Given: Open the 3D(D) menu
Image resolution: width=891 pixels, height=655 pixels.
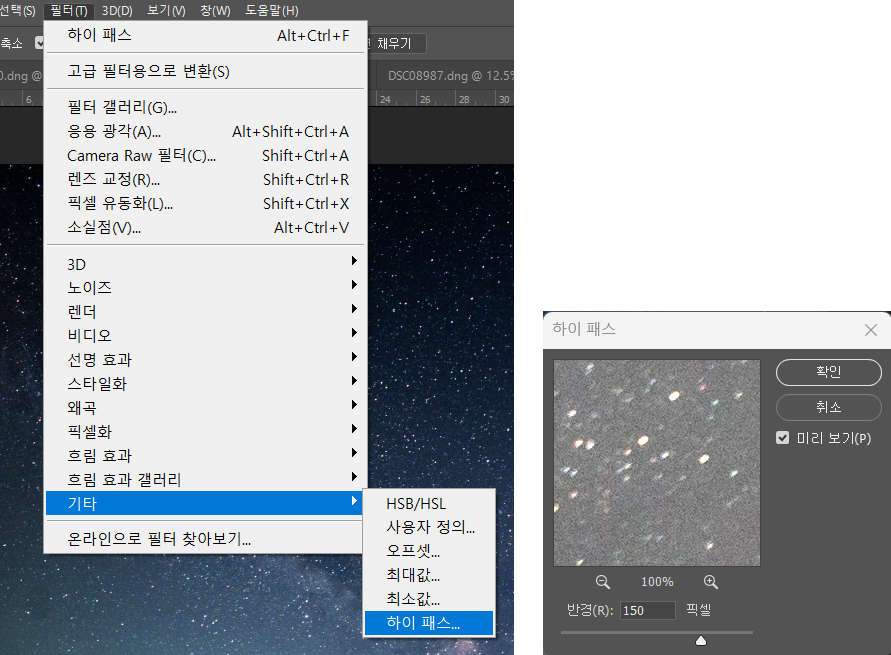Looking at the screenshot, I should 117,10.
